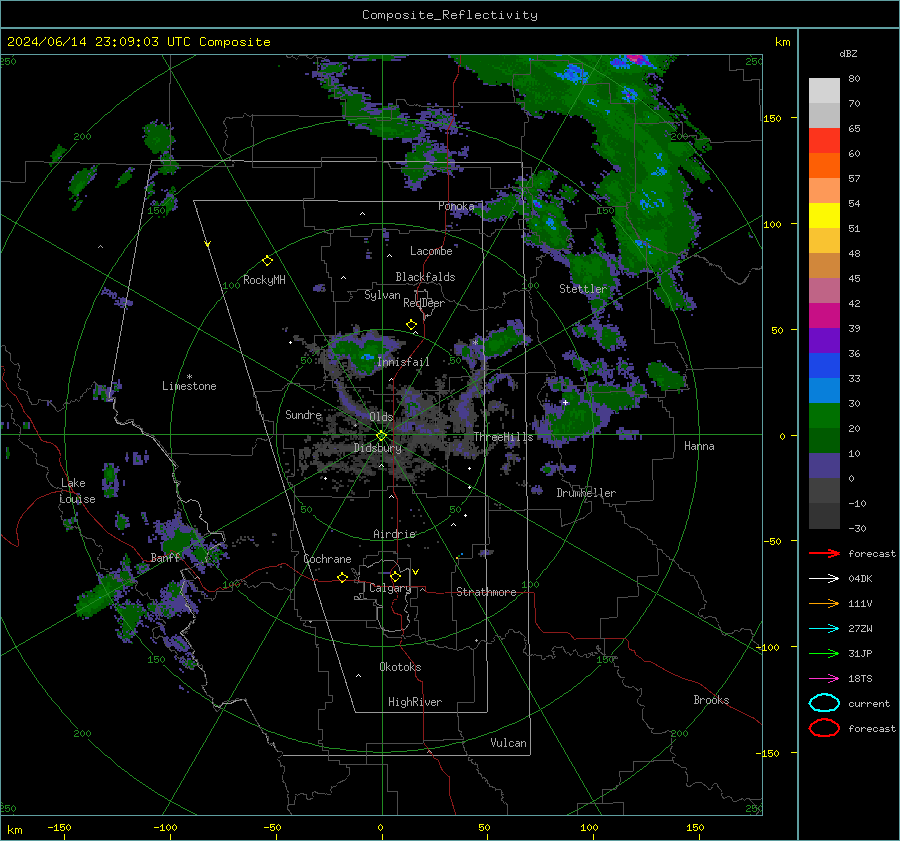Click the km unit label at top right

[x=782, y=42]
